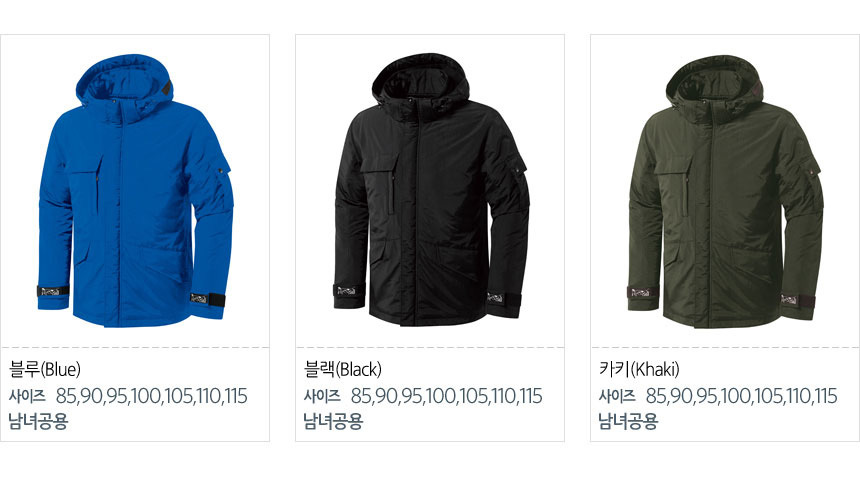
Task: Click the size list under Khaki jacket
Action: 742,396
